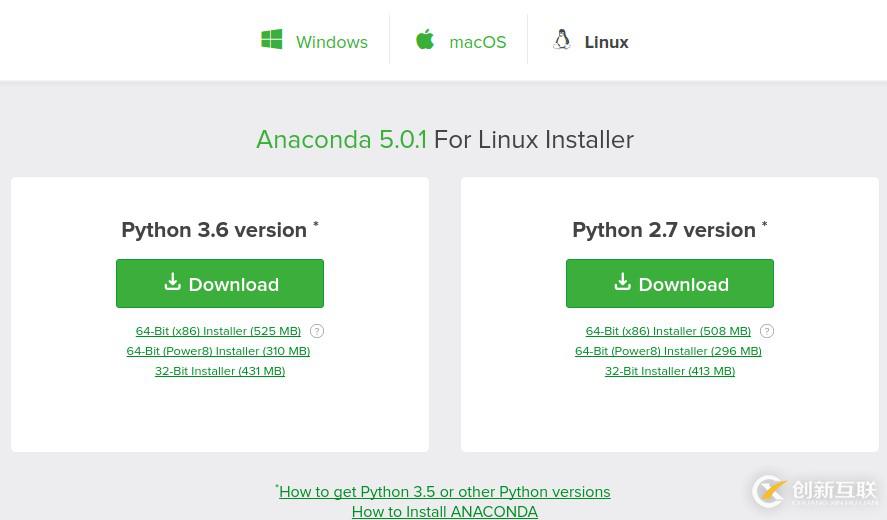Open 64-Bit (Power8) Installer (296 MB) link
Image resolution: width=887 pixels, height=520 pixels.
click(668, 351)
